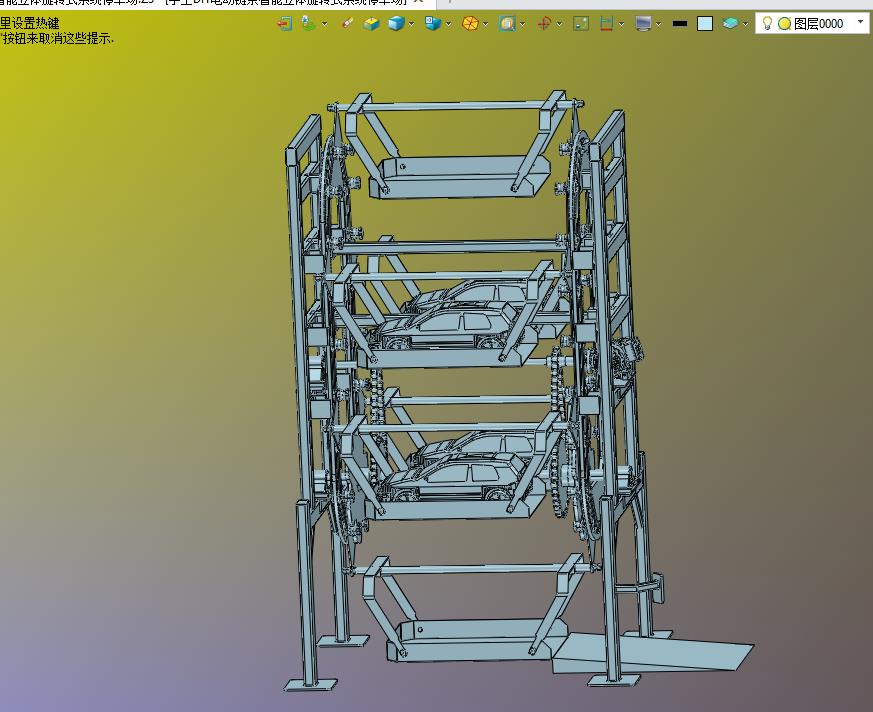Viewport: 873px width, 712px height.
Task: Click the exit icon with red arrow
Action: coord(285,23)
